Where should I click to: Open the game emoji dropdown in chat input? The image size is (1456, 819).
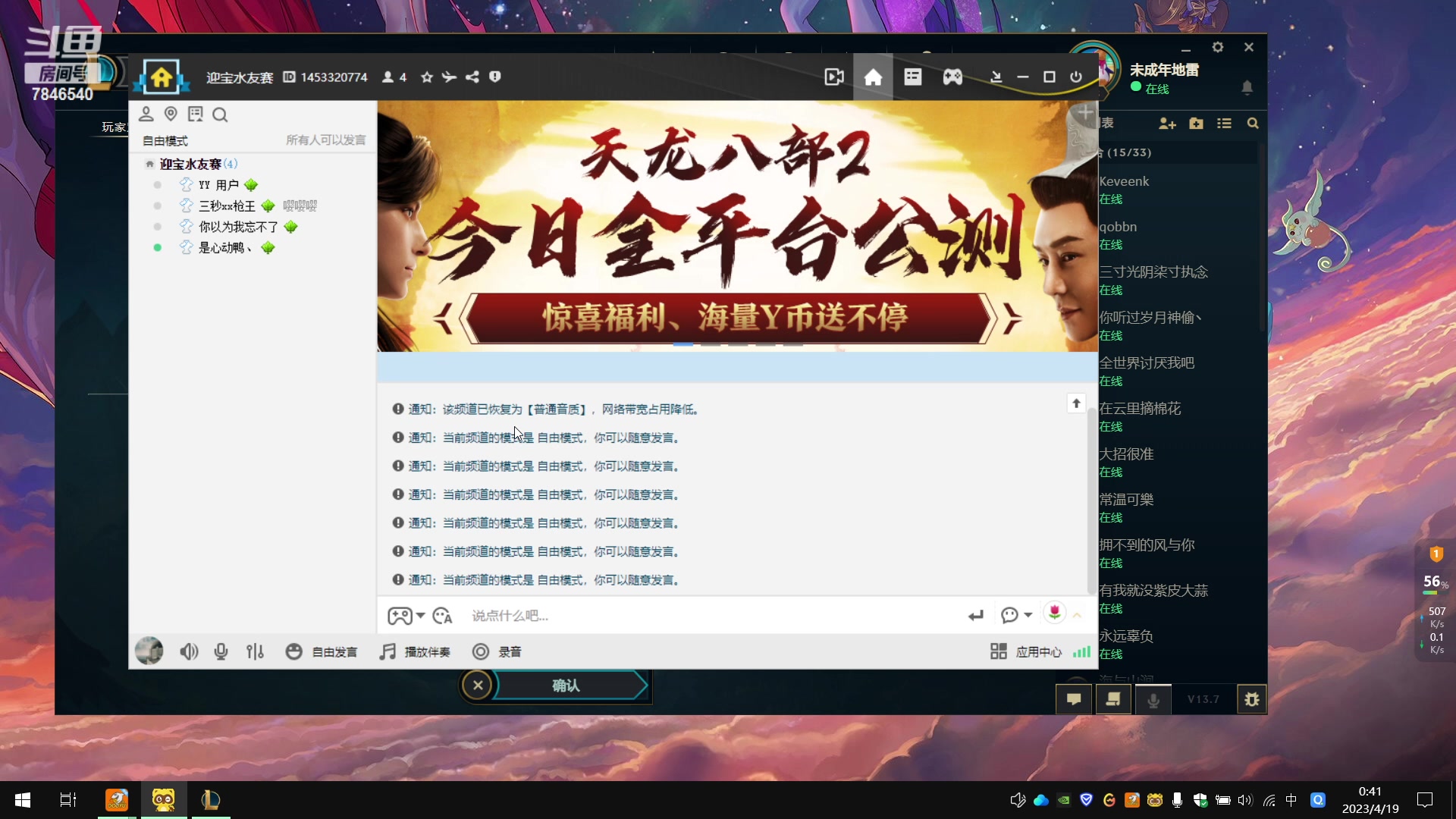pyautogui.click(x=406, y=616)
